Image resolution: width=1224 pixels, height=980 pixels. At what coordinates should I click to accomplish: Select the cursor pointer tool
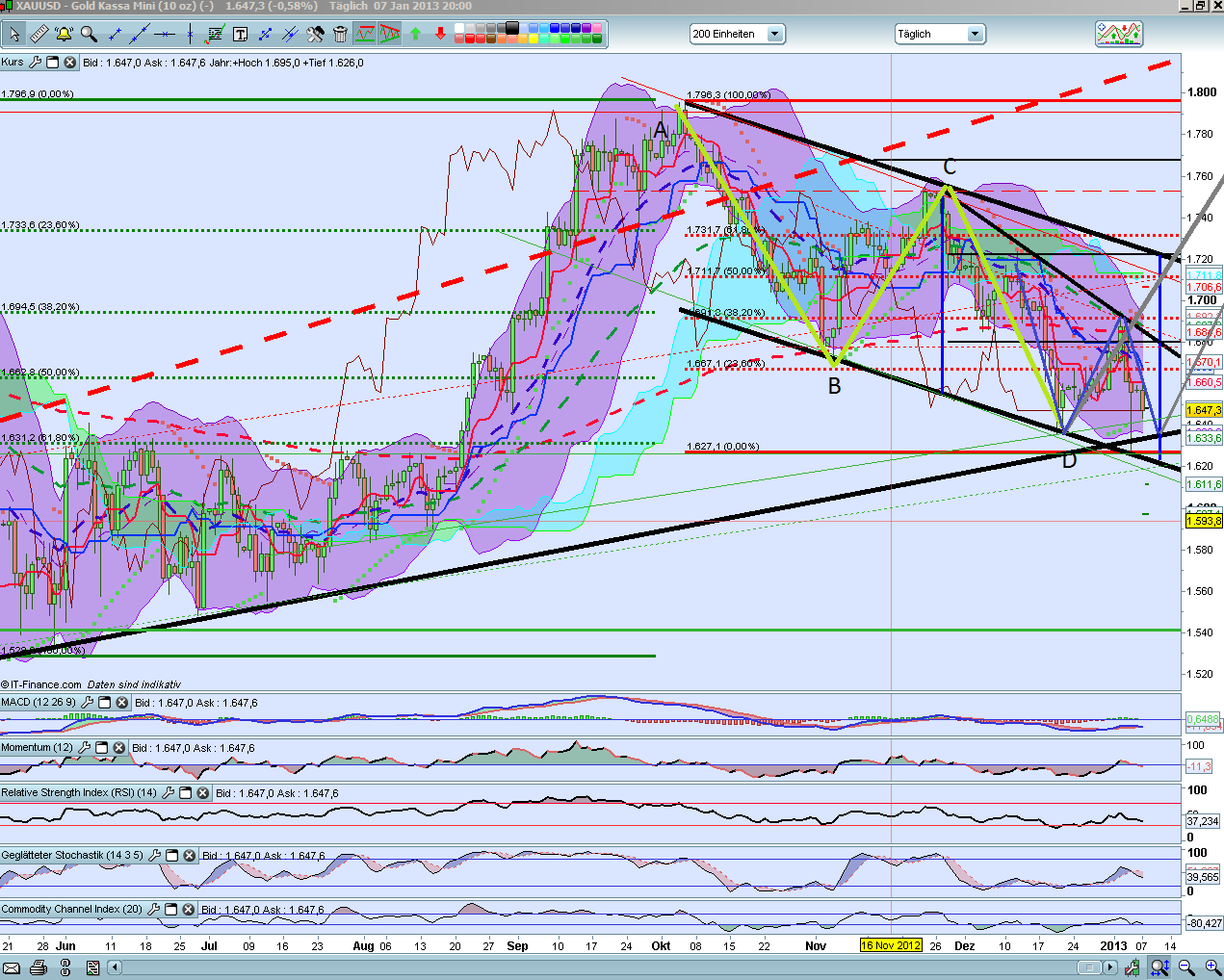point(13,34)
